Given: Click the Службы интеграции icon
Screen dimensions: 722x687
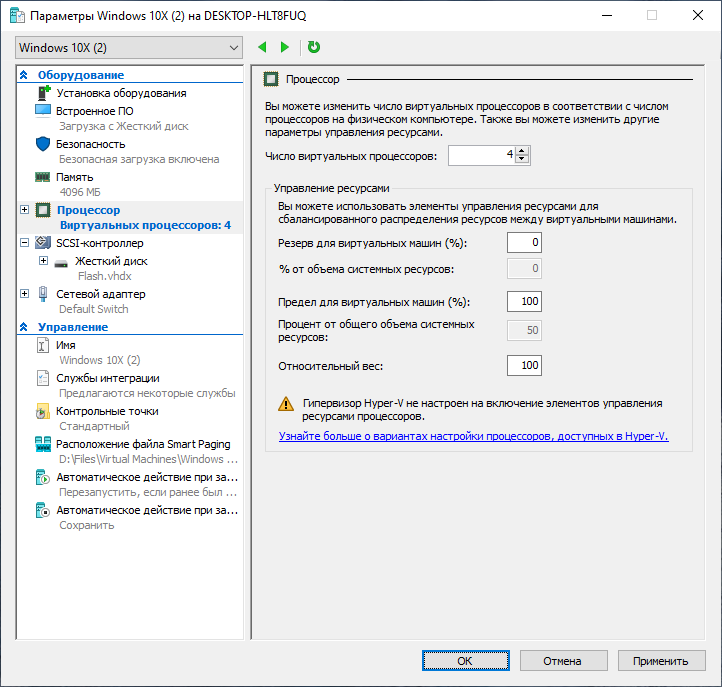Looking at the screenshot, I should click(42, 378).
